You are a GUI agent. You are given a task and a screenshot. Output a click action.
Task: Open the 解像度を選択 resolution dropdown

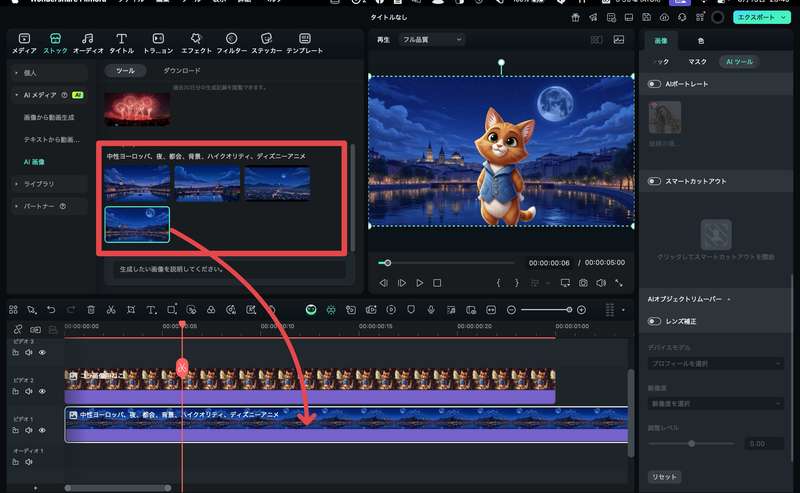[716, 404]
